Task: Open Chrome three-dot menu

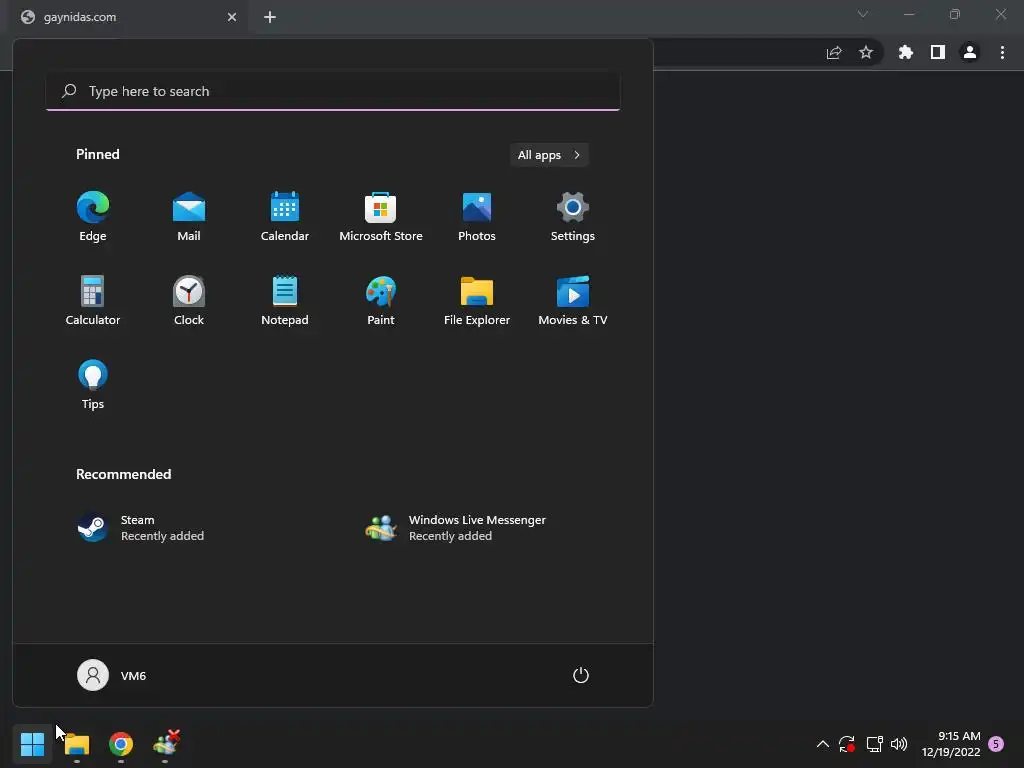Action: pos(1002,52)
